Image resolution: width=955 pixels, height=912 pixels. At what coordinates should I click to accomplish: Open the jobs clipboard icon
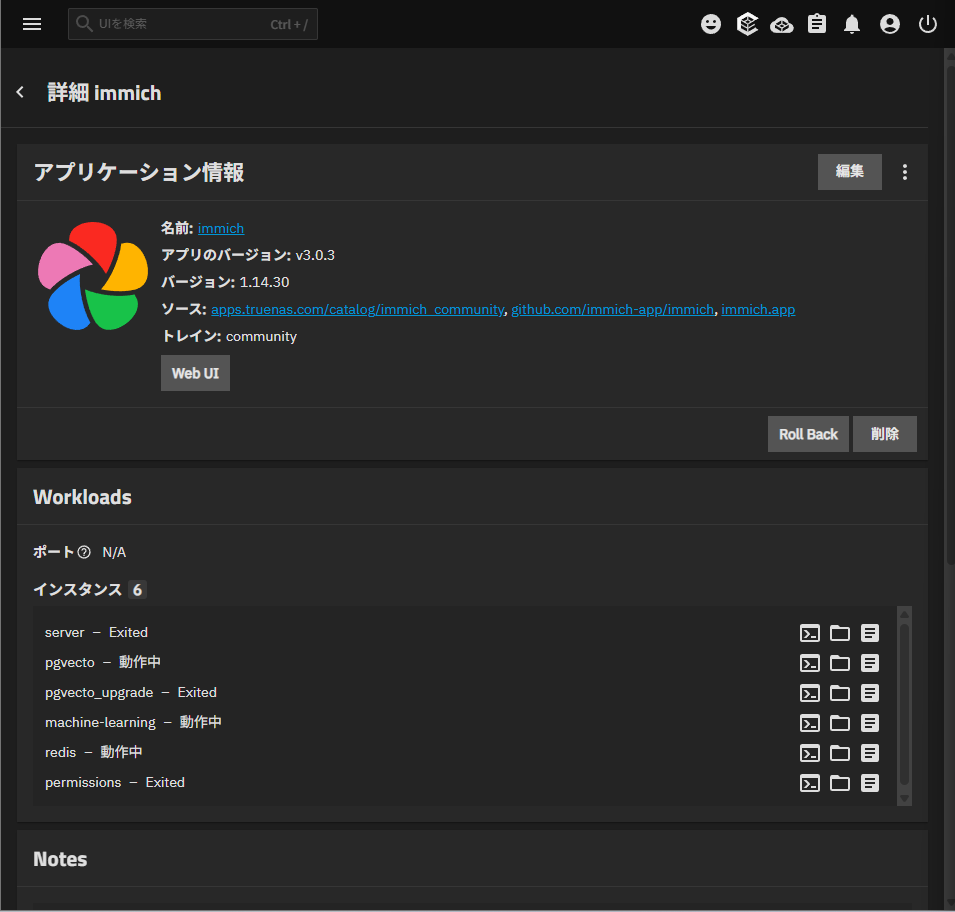click(x=817, y=24)
